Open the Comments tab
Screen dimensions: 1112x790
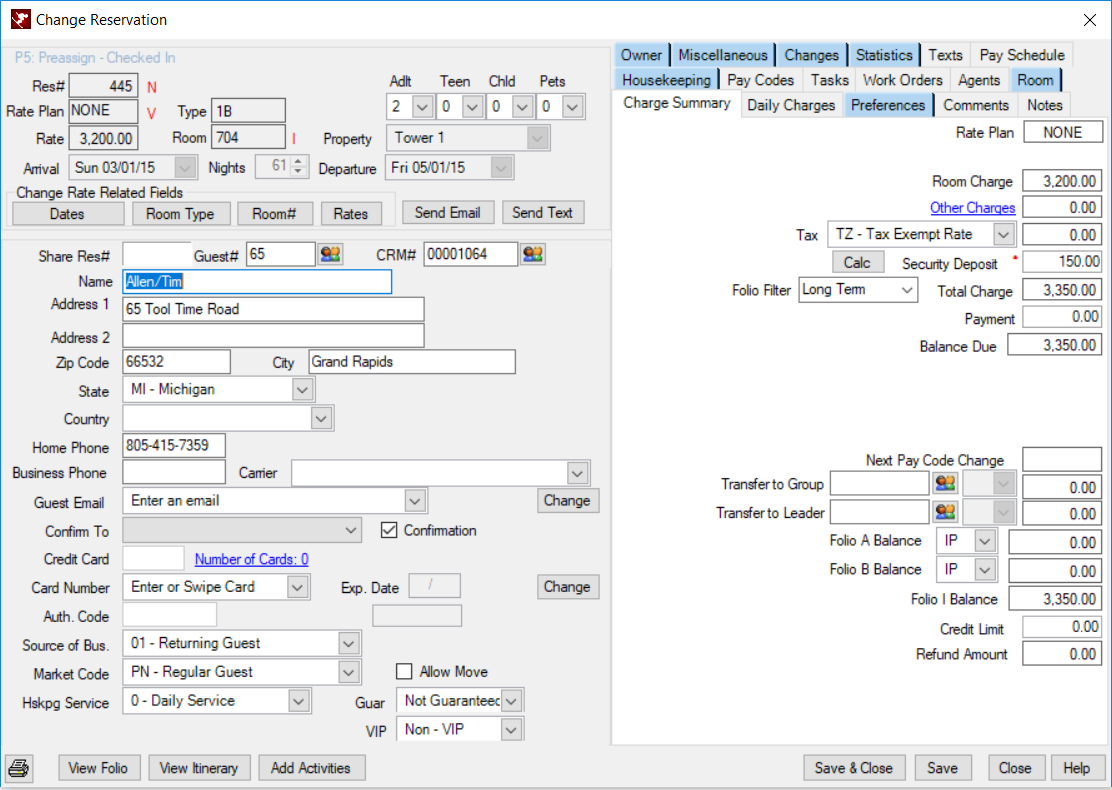click(x=976, y=105)
